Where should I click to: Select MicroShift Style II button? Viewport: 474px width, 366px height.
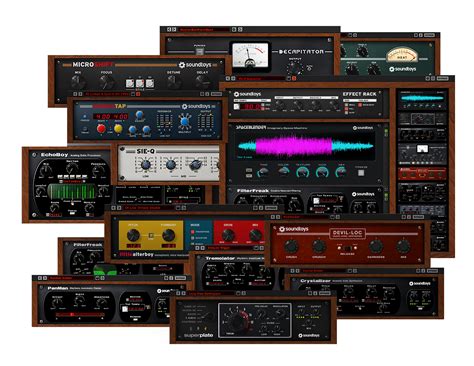click(x=140, y=83)
